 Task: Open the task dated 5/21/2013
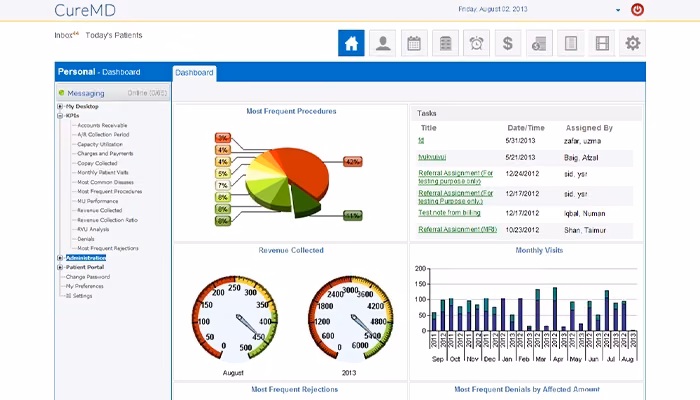(x=432, y=157)
